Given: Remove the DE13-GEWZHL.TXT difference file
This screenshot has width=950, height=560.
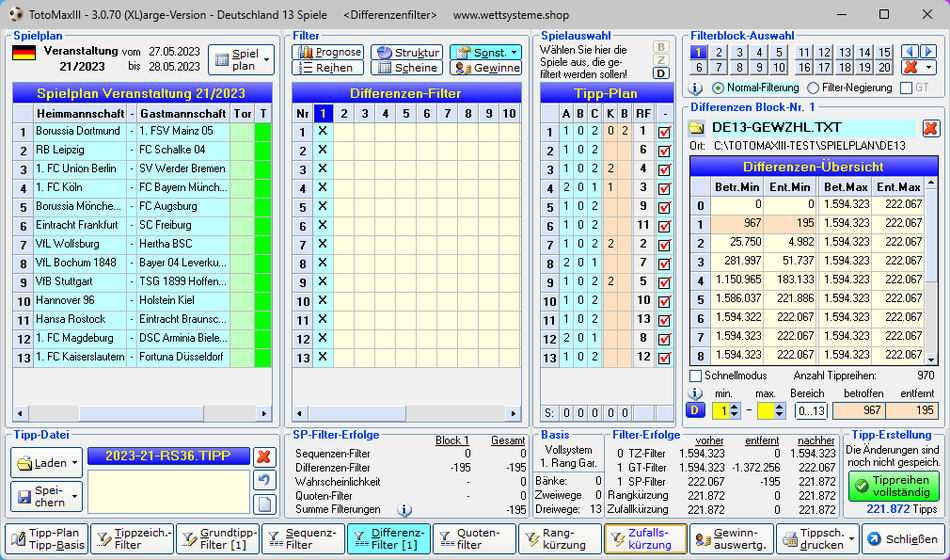Looking at the screenshot, I should (x=930, y=128).
